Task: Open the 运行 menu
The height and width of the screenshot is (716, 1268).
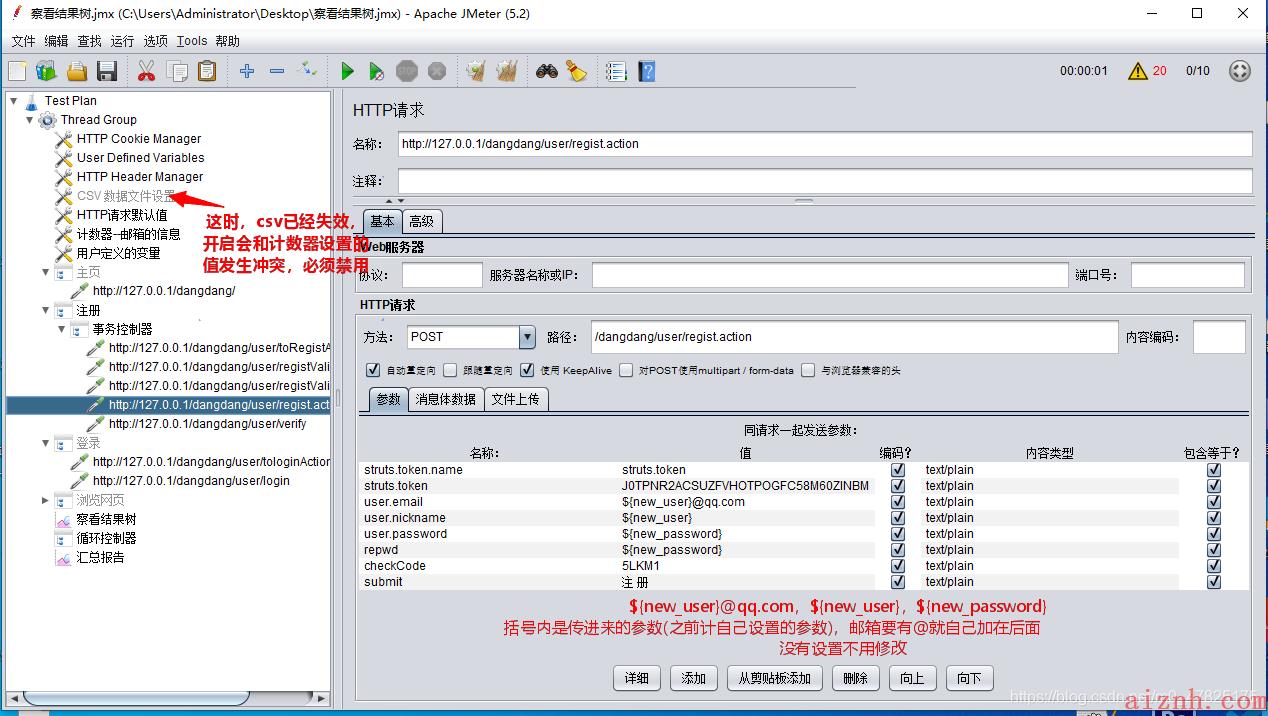Action: [x=122, y=41]
